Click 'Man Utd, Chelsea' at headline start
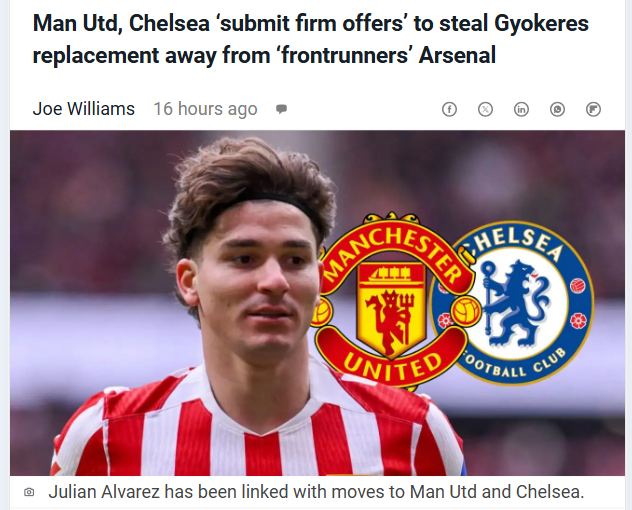Viewport: 632px width, 510px height. pos(121,23)
